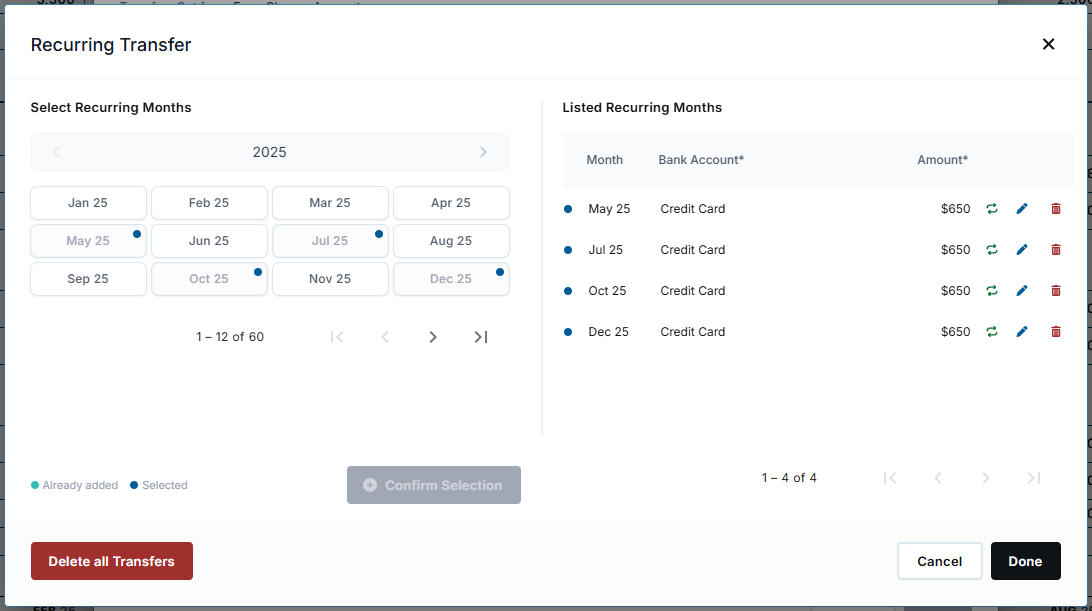1092x611 pixels.
Task: Jump to first page of month grid
Action: (337, 337)
